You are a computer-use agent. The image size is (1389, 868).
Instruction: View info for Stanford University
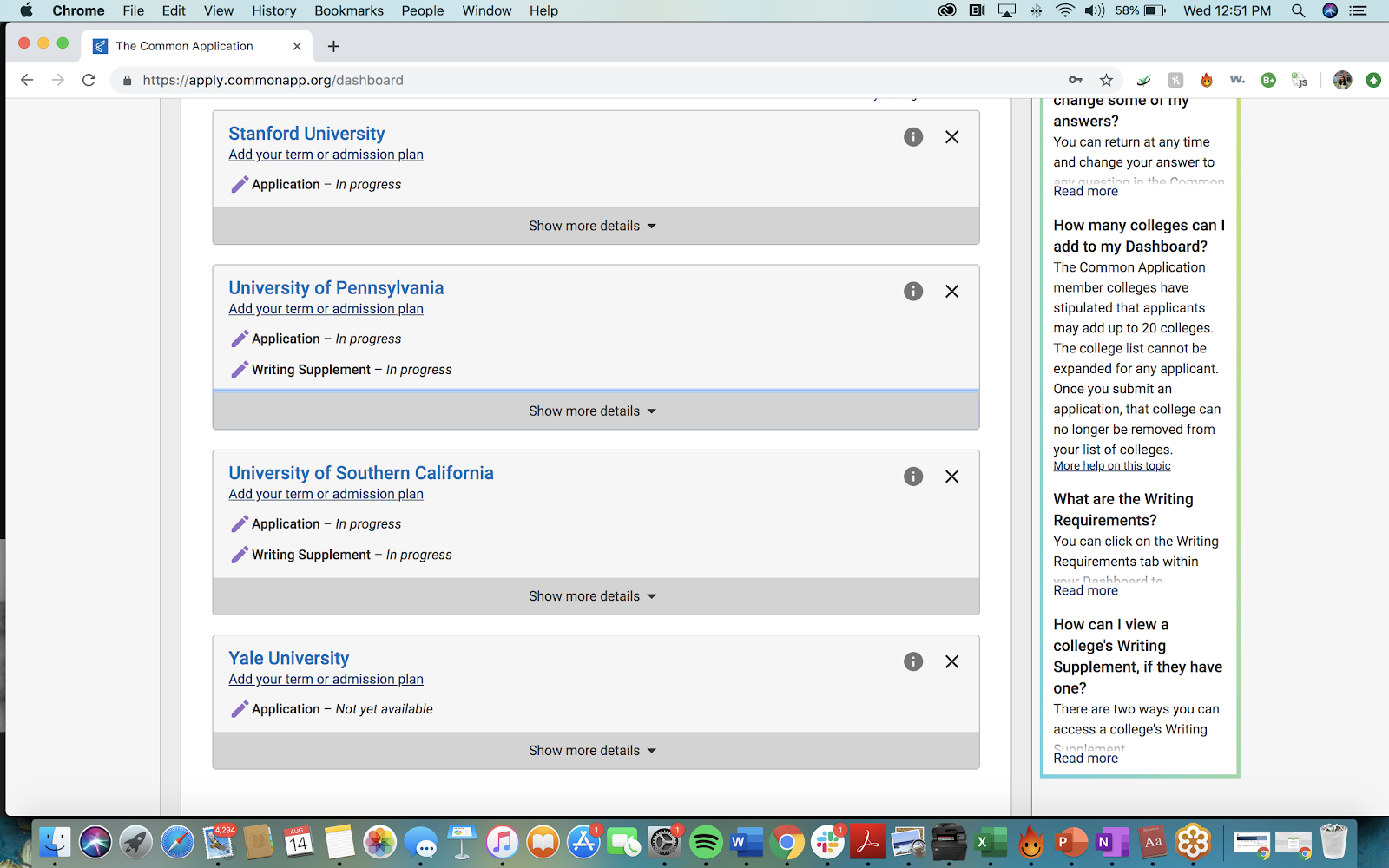913,137
